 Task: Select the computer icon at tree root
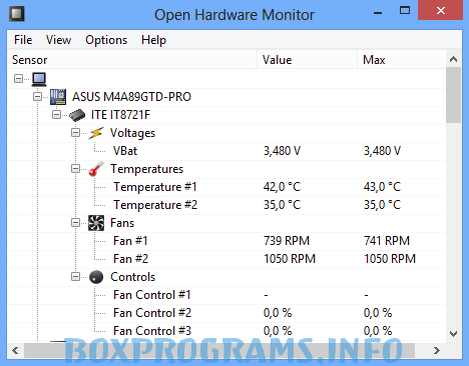pyautogui.click(x=39, y=79)
